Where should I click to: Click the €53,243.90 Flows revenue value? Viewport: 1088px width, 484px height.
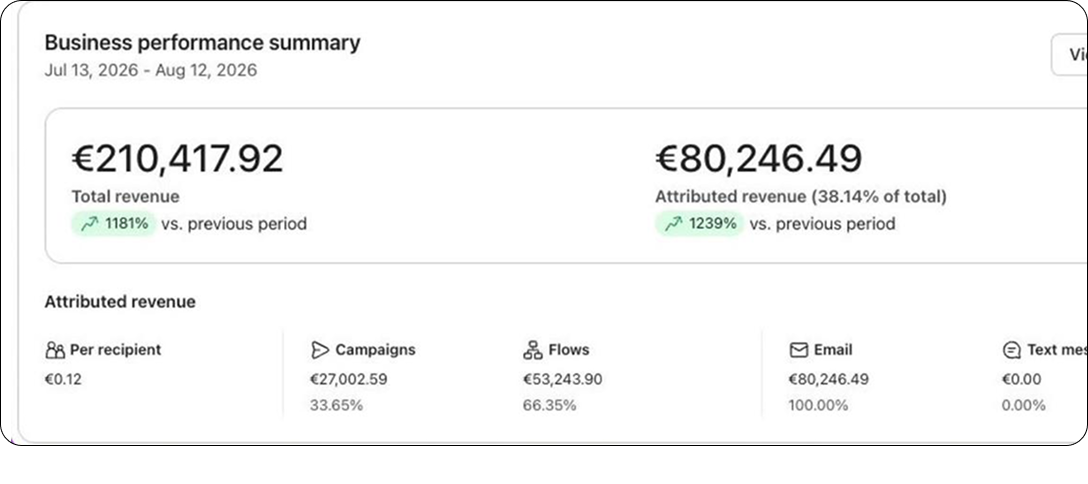(x=563, y=379)
